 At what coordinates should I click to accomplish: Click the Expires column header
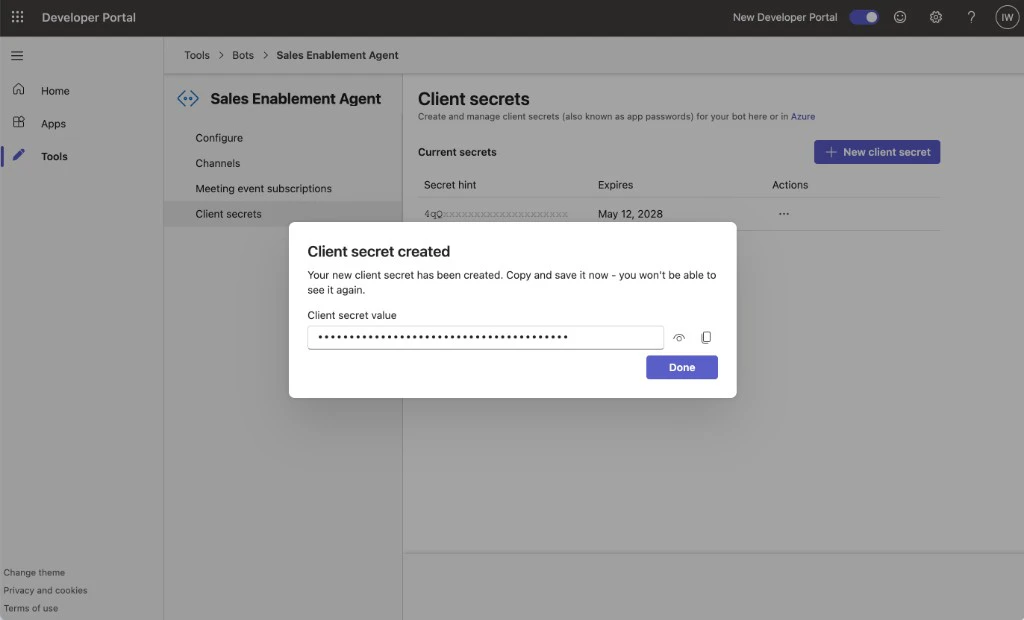pos(615,185)
